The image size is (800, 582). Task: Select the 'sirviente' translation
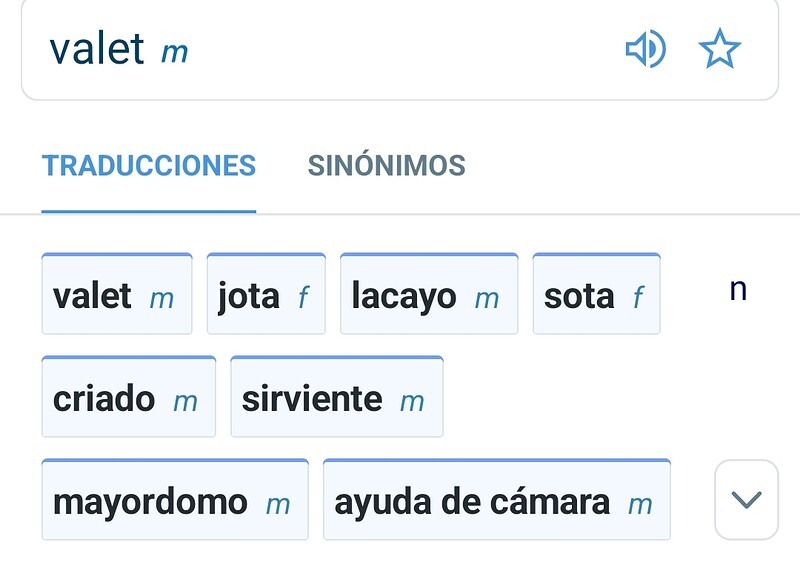click(x=336, y=397)
